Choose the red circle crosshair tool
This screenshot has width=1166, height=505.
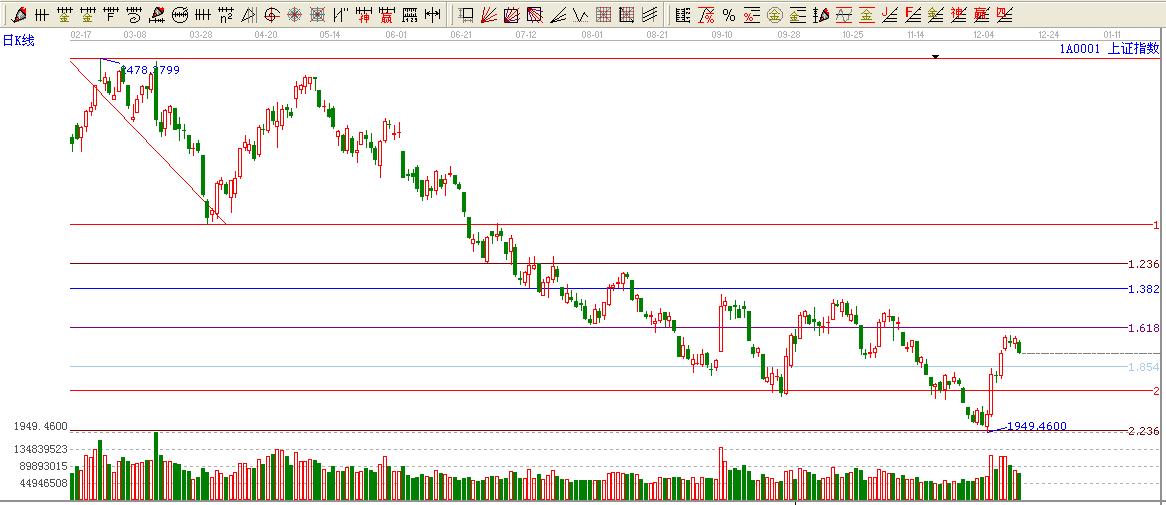point(272,14)
